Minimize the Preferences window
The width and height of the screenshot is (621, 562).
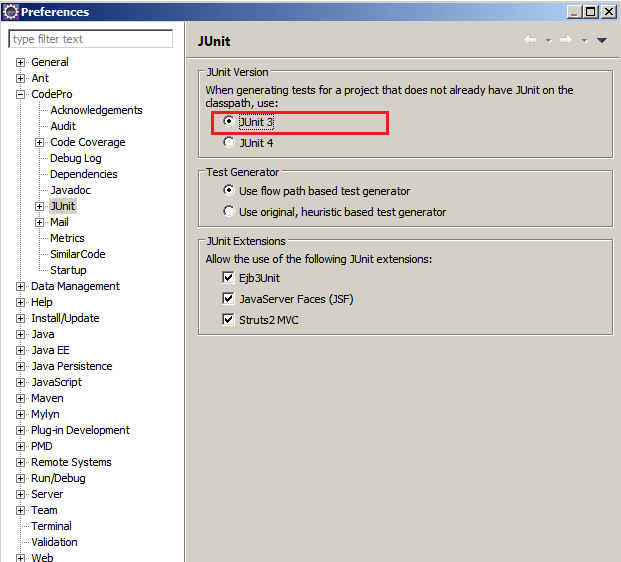574,12
